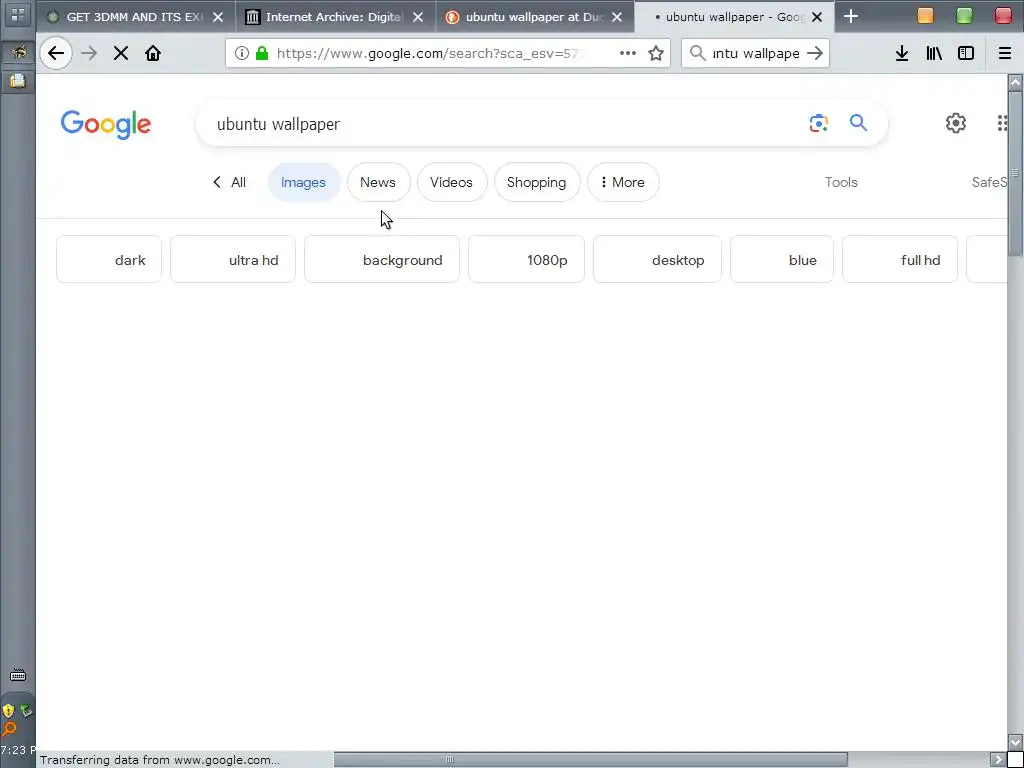Click the green padlock security icon

tap(262, 53)
